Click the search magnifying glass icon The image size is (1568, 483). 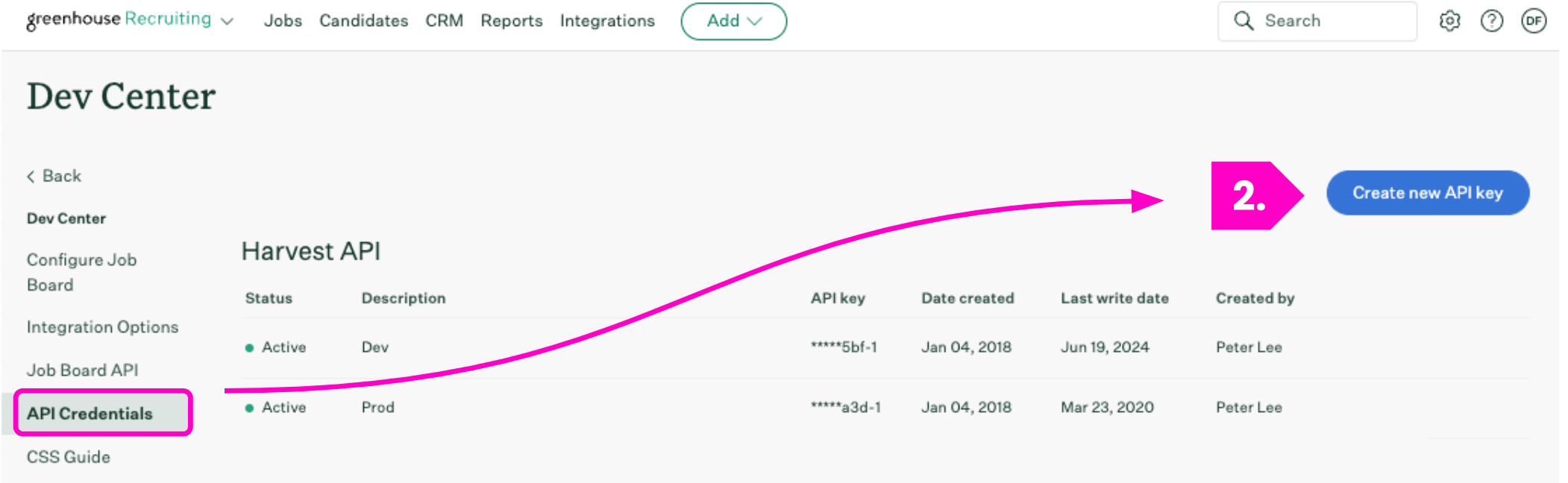pos(1244,21)
